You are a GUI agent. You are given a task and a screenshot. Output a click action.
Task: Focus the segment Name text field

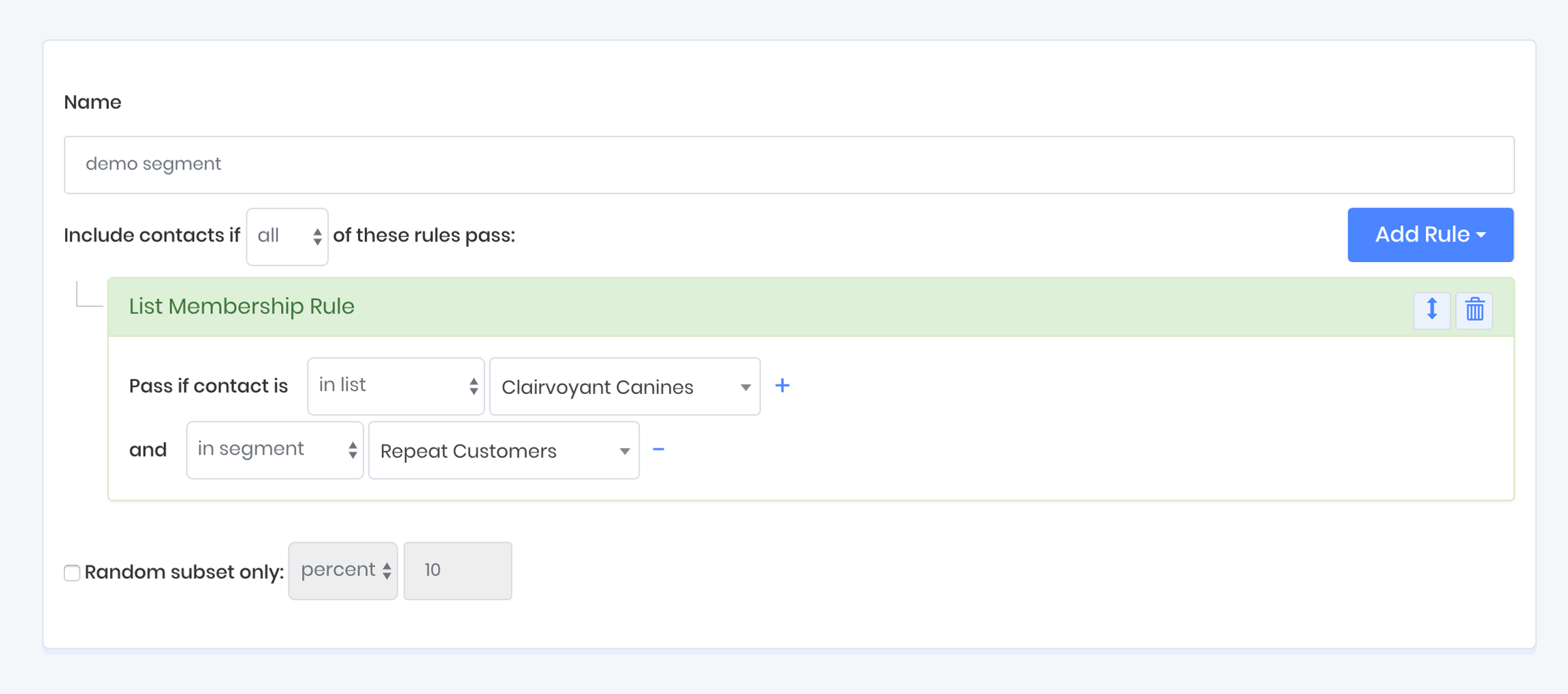(789, 165)
